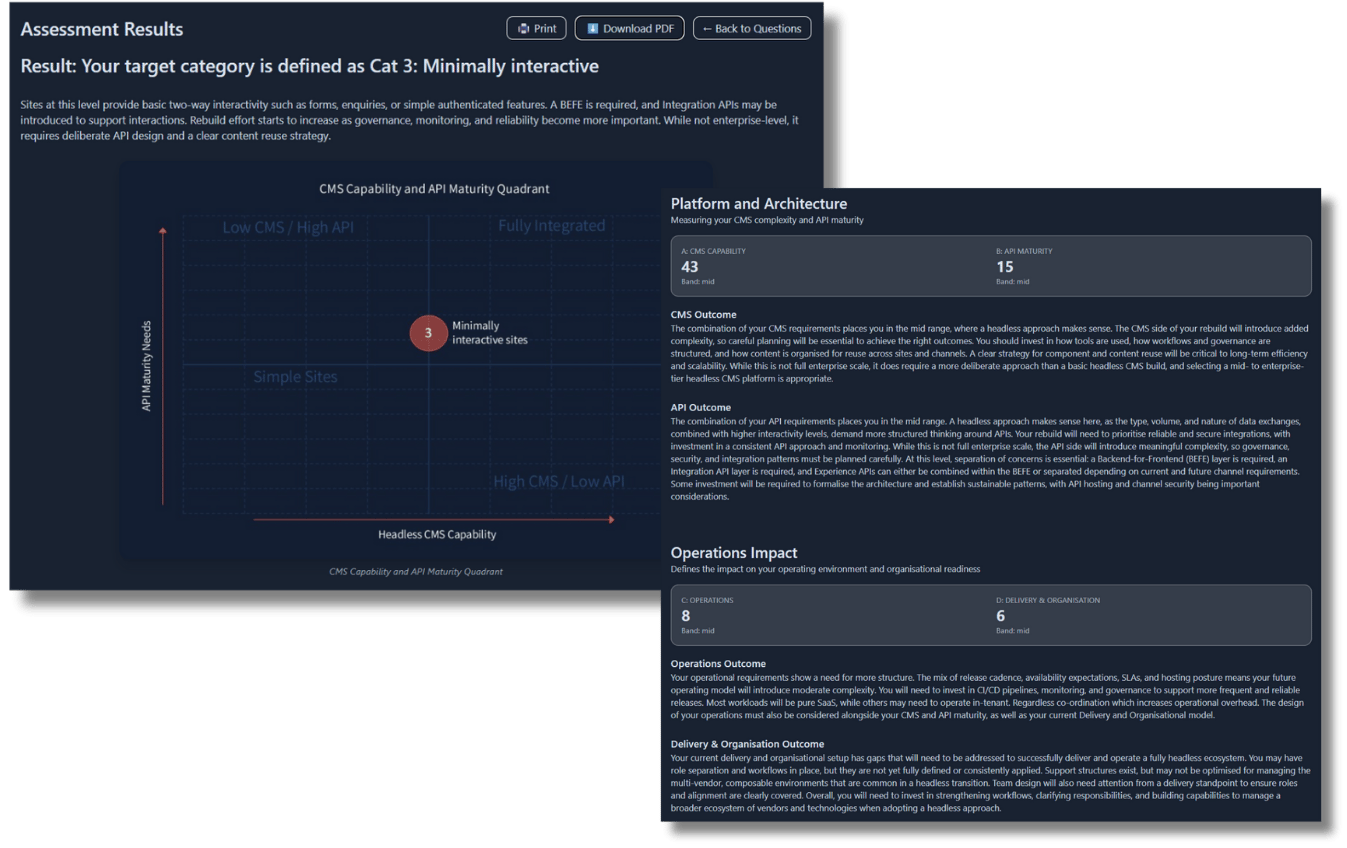Viewport: 1347px width, 848px height.
Task: Click the printer icon in the Print button
Action: click(x=523, y=29)
